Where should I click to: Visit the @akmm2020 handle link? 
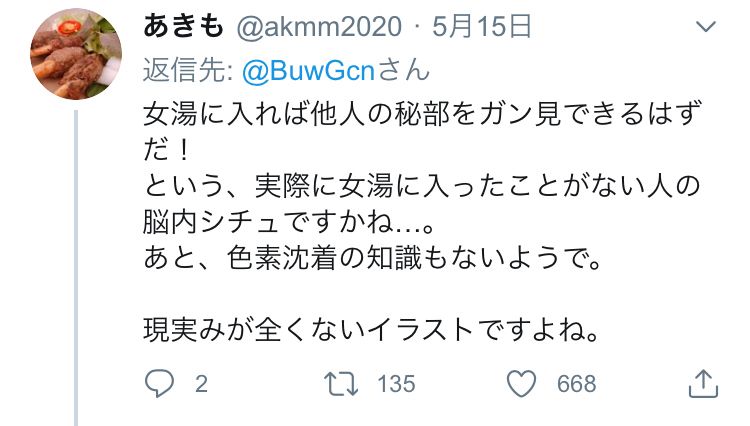[x=319, y=27]
